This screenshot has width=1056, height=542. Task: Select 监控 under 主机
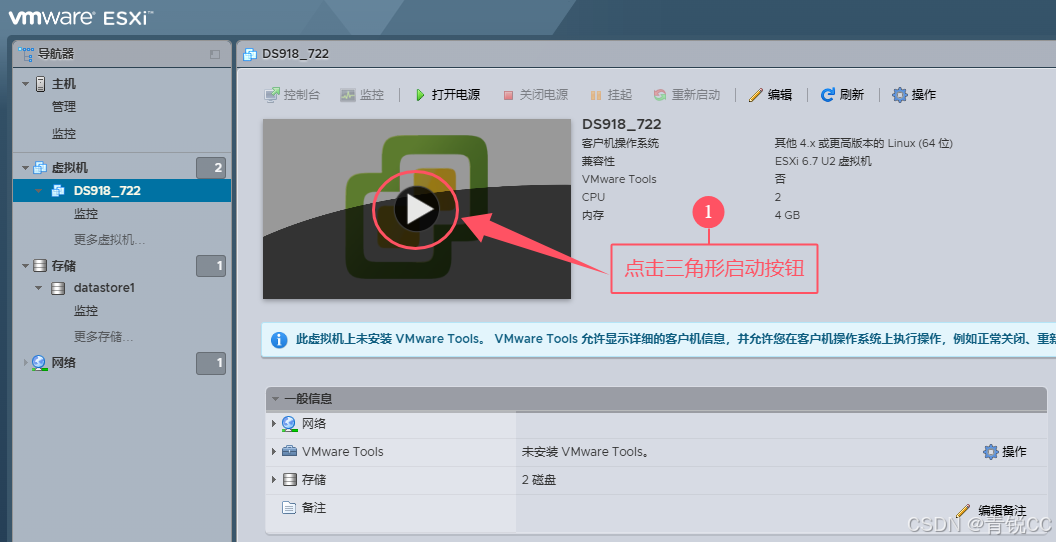tap(64, 134)
